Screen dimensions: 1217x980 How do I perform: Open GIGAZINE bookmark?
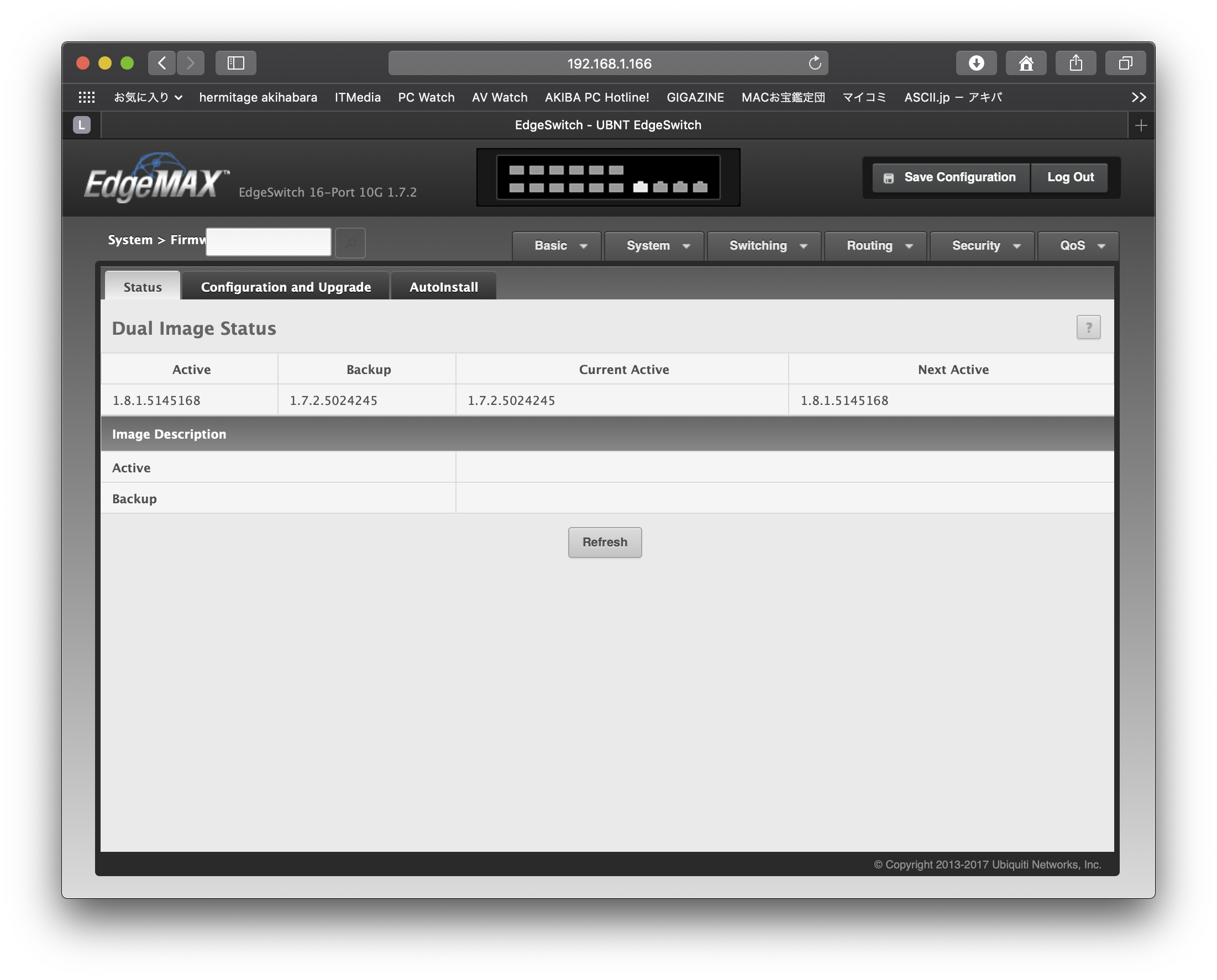click(695, 97)
